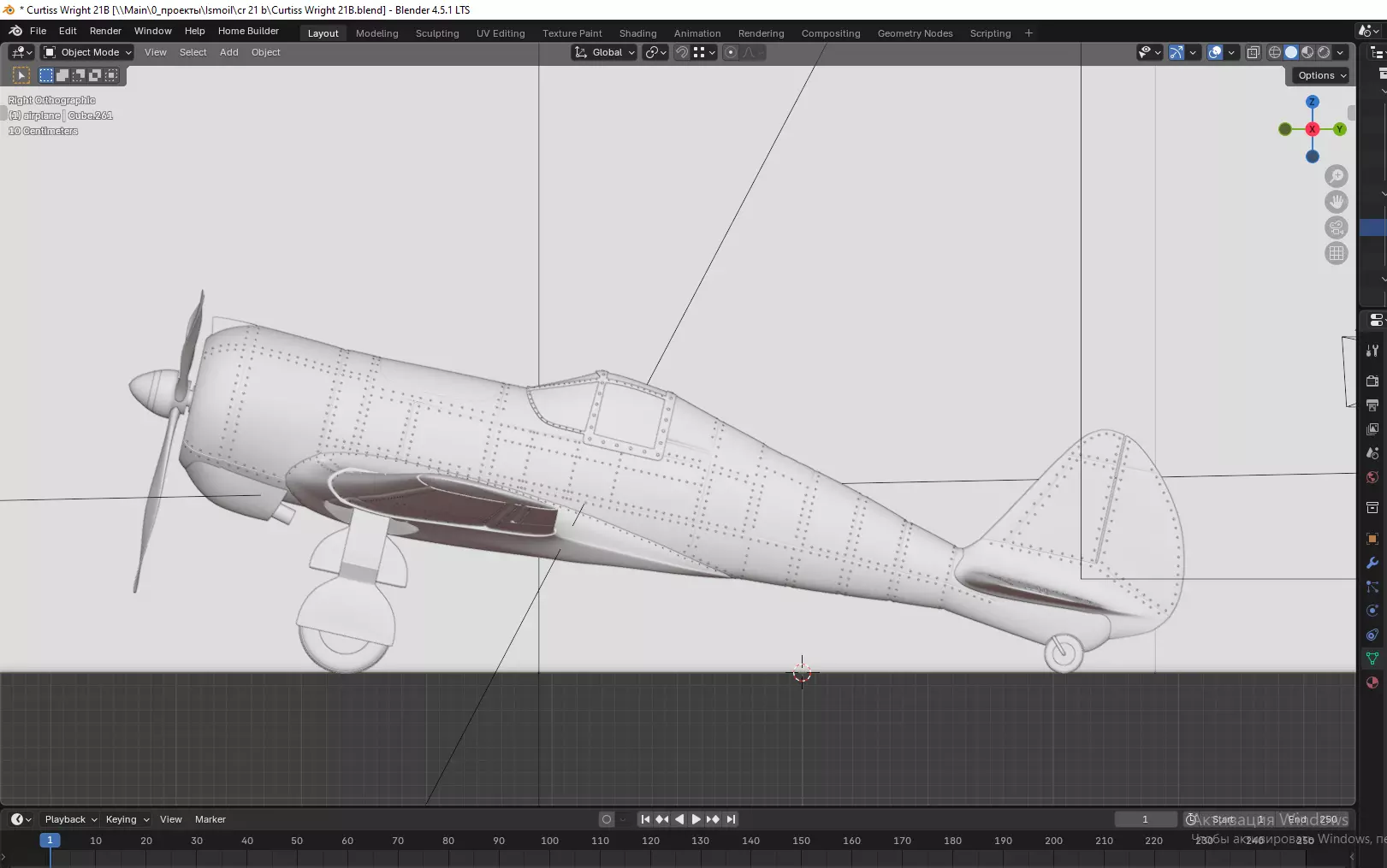Image resolution: width=1387 pixels, height=868 pixels.
Task: Open the View Layer properties tab
Action: coord(1372,429)
